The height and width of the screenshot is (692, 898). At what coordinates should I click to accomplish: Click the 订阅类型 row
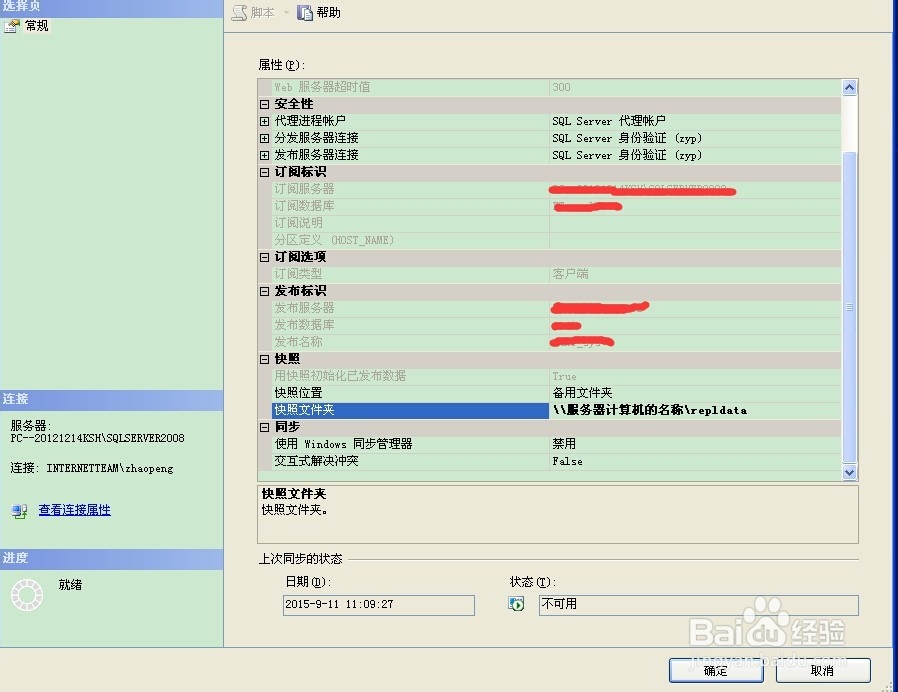point(557,274)
